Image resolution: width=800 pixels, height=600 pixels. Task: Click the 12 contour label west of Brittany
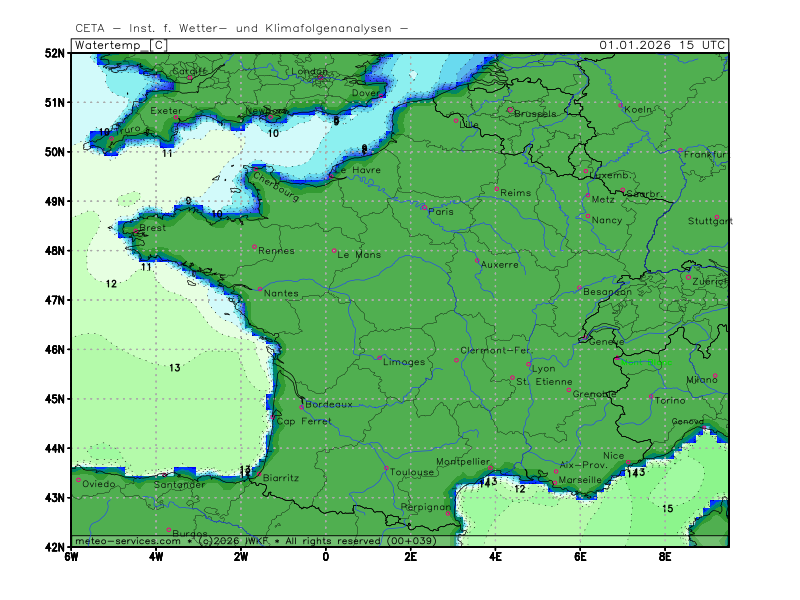[112, 284]
